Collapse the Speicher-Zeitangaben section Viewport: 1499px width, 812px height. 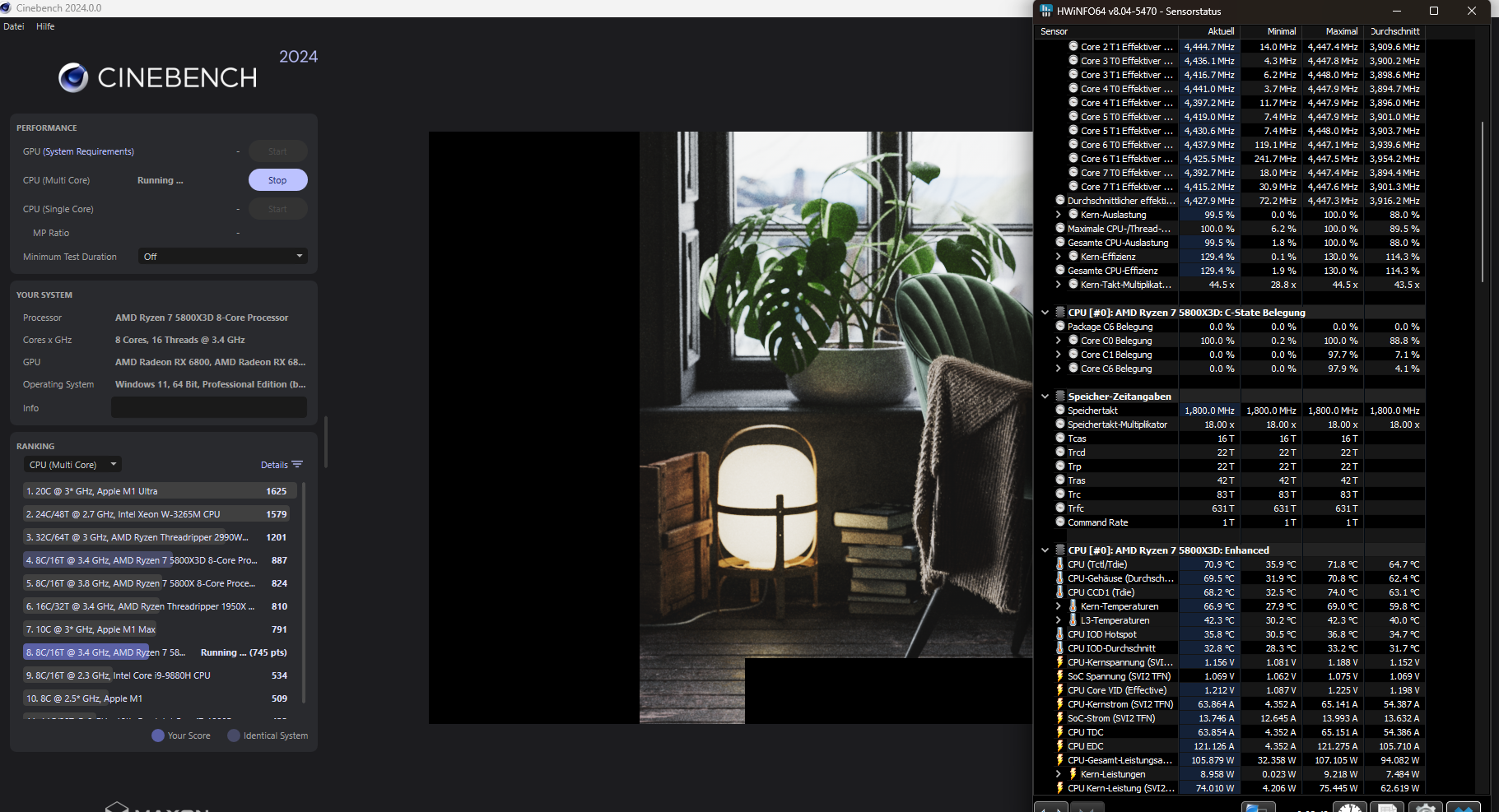tap(1045, 397)
